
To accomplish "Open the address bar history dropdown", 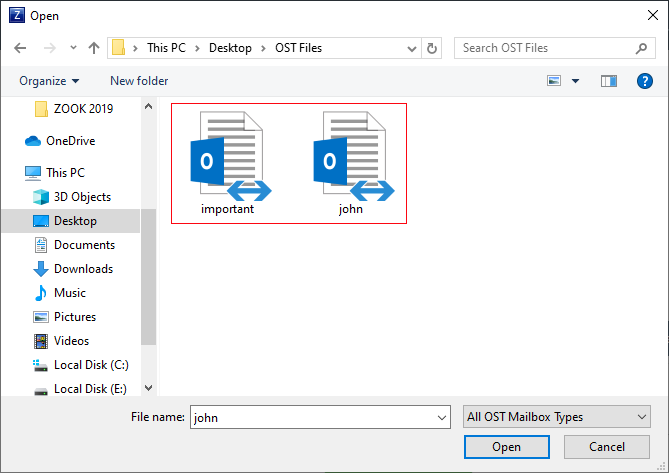I will (x=412, y=49).
